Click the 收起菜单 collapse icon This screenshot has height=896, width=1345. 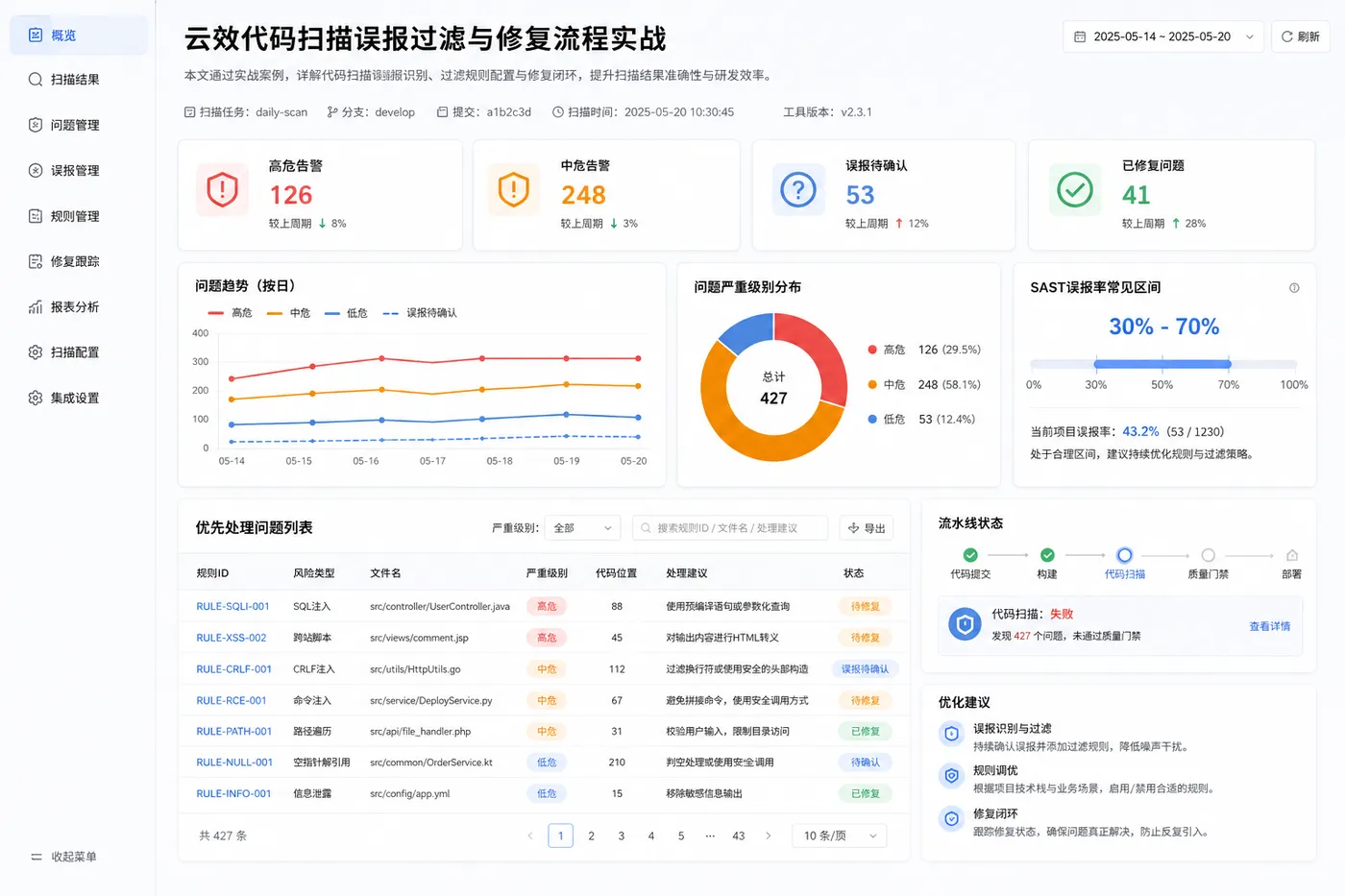tap(37, 857)
